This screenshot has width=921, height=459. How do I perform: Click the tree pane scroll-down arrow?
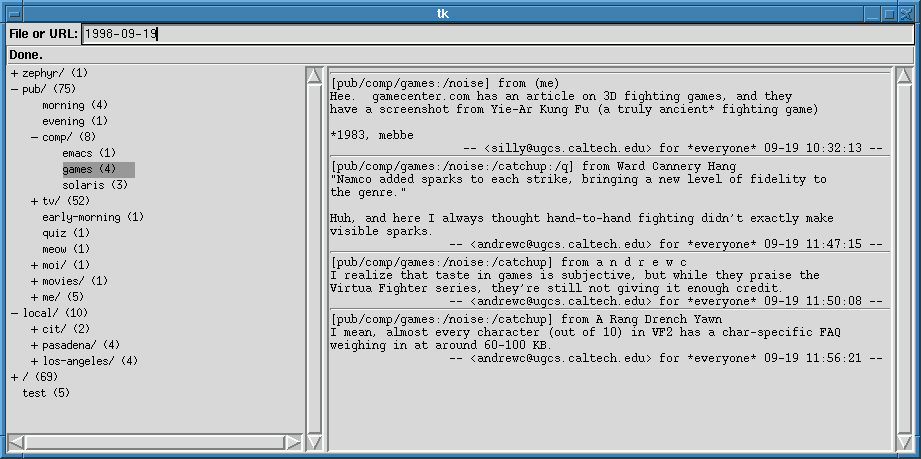point(314,442)
